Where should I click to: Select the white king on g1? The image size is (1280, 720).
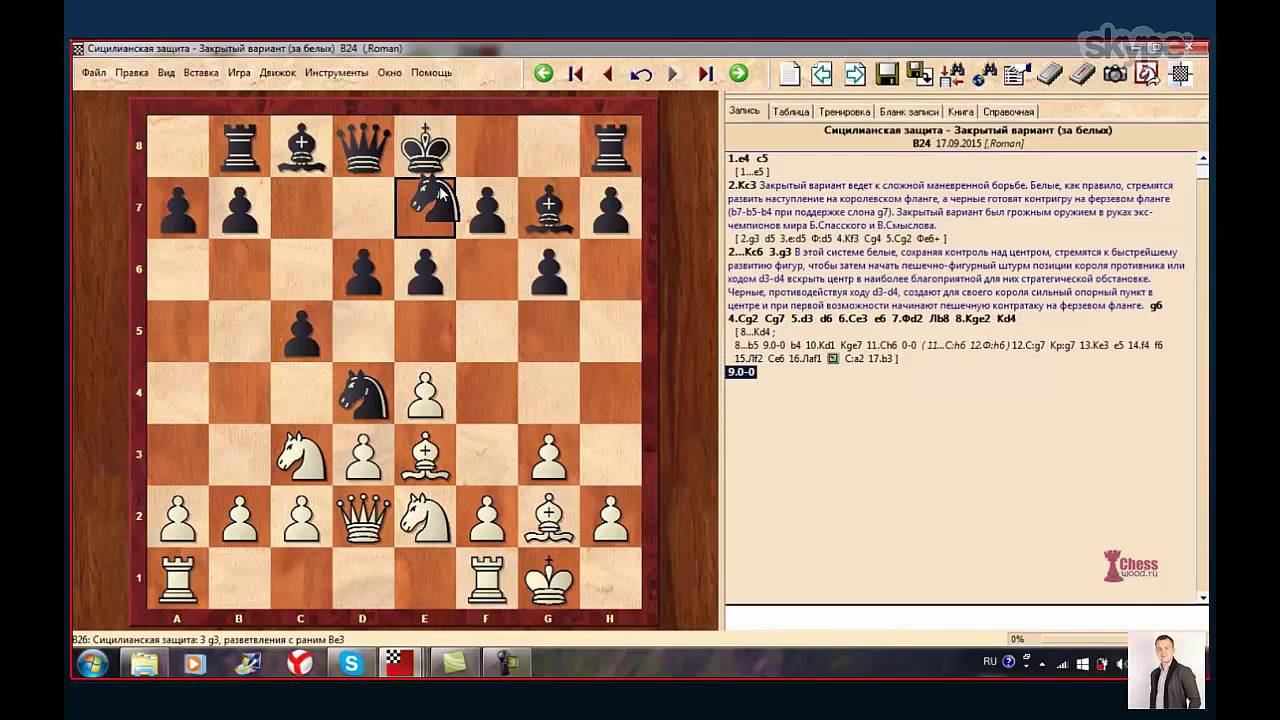(548, 578)
